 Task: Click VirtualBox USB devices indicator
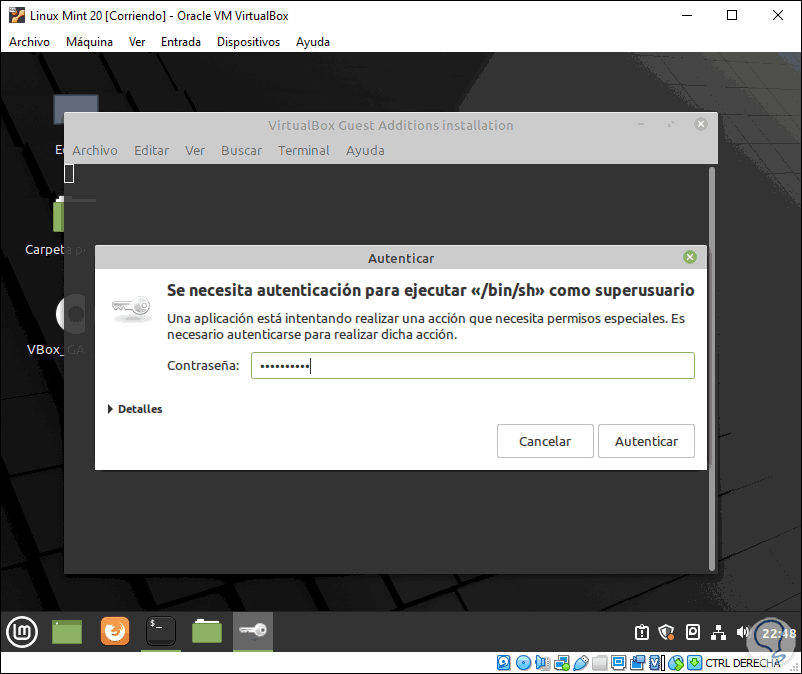(x=581, y=663)
